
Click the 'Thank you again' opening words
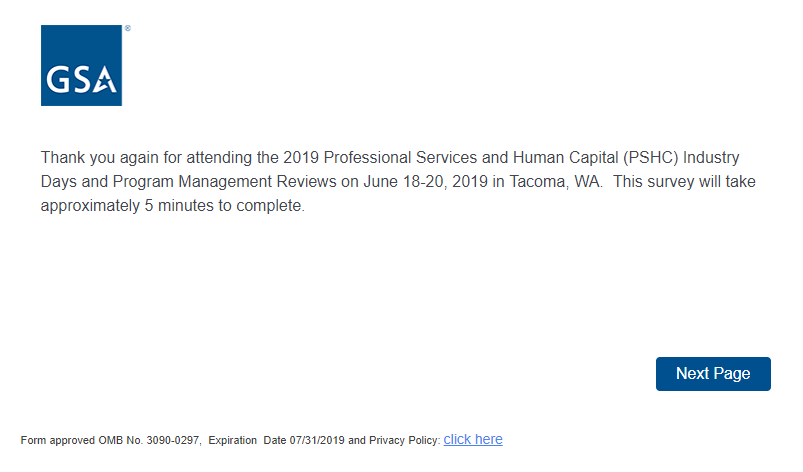[88, 158]
